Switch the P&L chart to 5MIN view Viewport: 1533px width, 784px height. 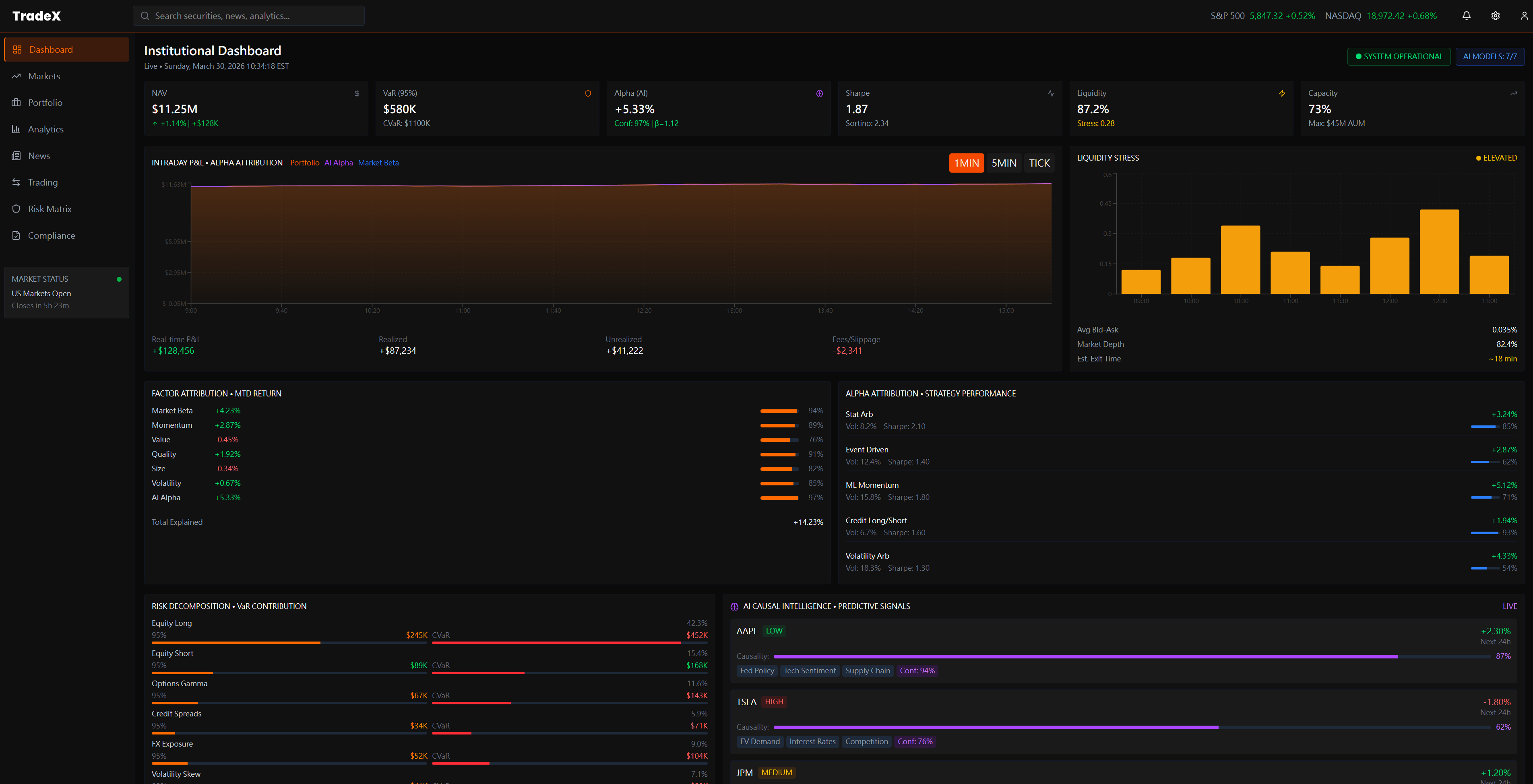[1004, 162]
